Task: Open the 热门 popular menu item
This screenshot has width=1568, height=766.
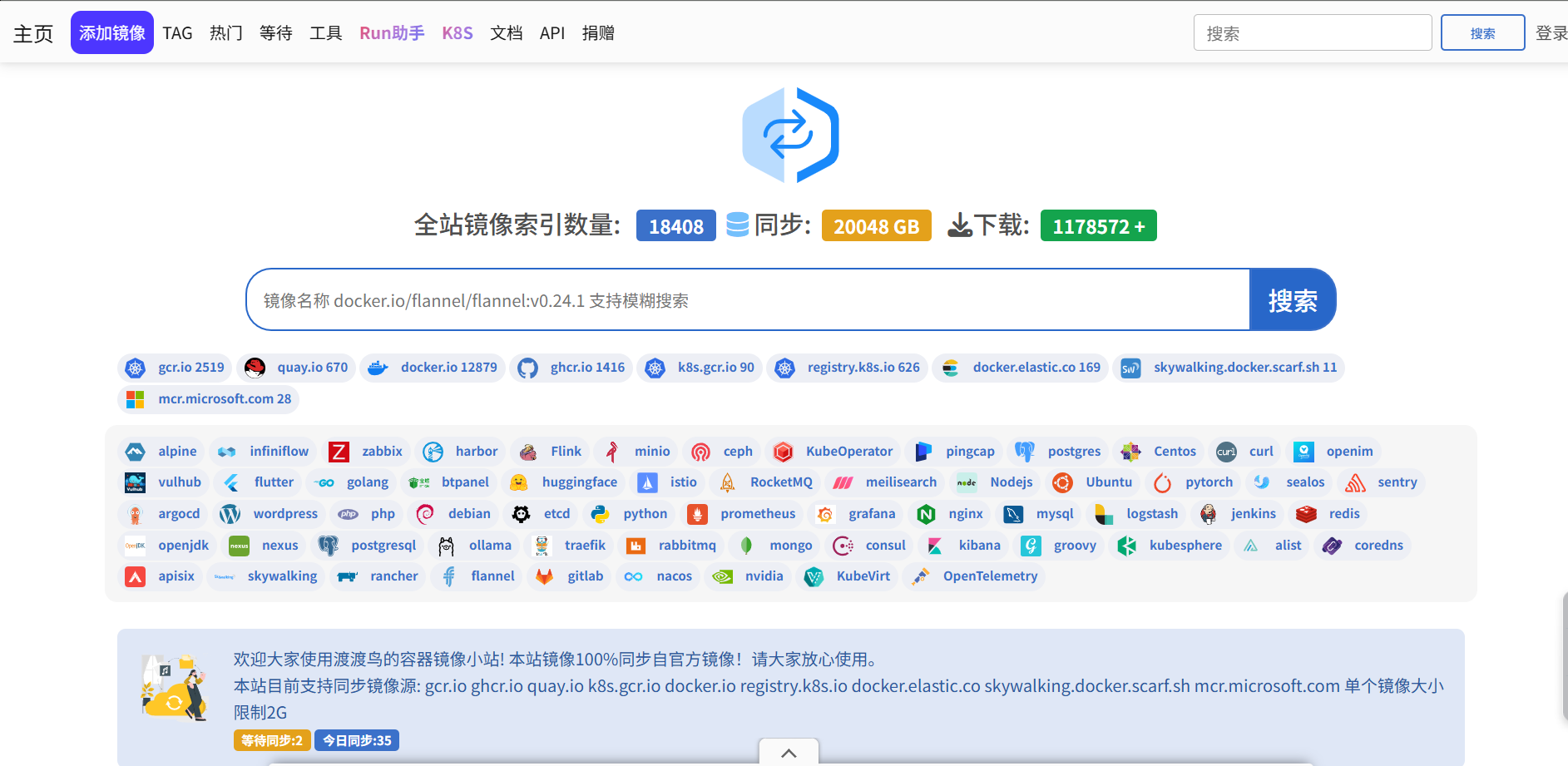Action: click(x=226, y=33)
